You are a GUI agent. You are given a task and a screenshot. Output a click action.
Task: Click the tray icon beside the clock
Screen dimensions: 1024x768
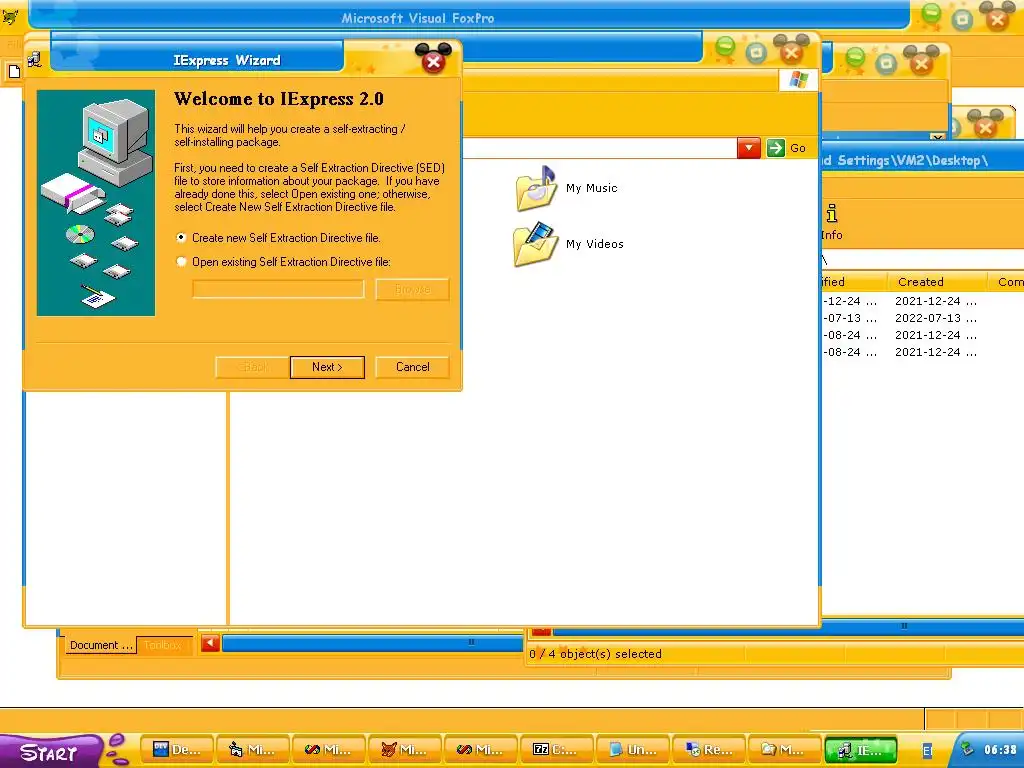[967, 750]
